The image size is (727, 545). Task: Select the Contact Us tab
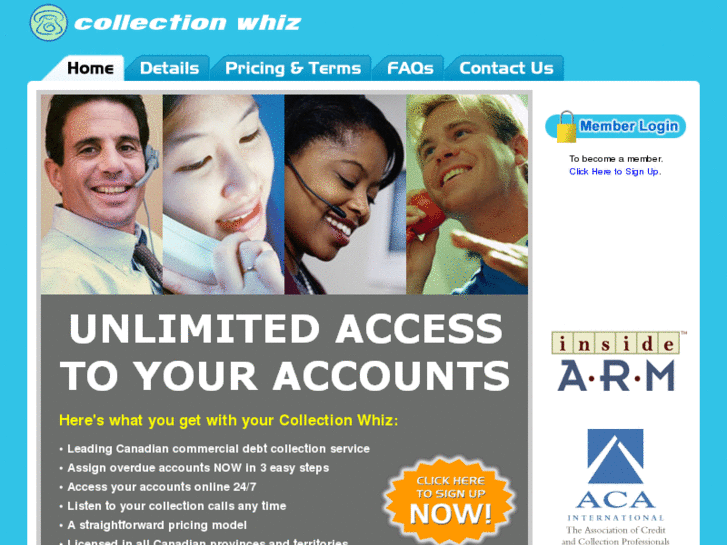(x=506, y=68)
